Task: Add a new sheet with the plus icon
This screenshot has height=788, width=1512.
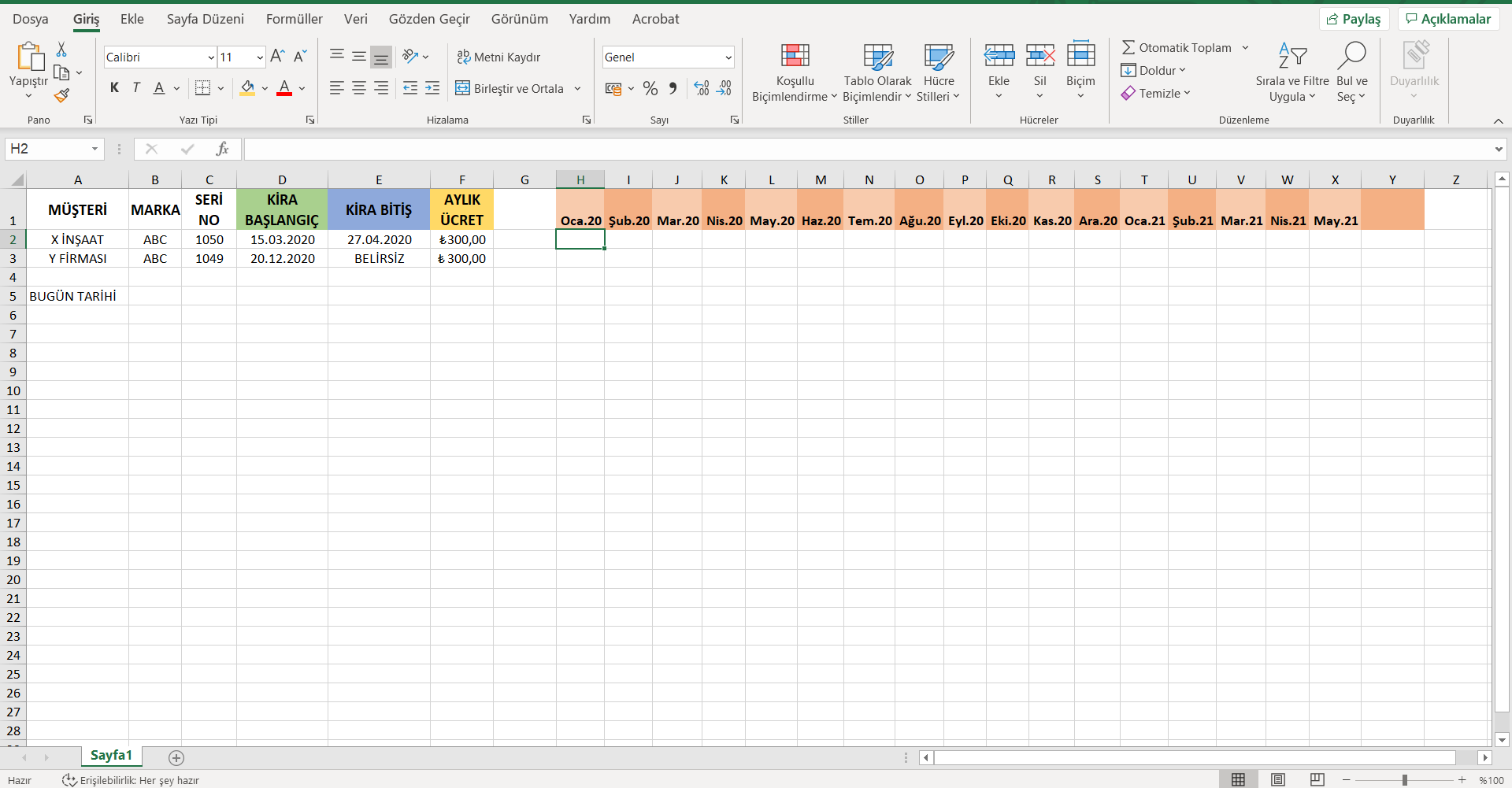Action: tap(176, 757)
